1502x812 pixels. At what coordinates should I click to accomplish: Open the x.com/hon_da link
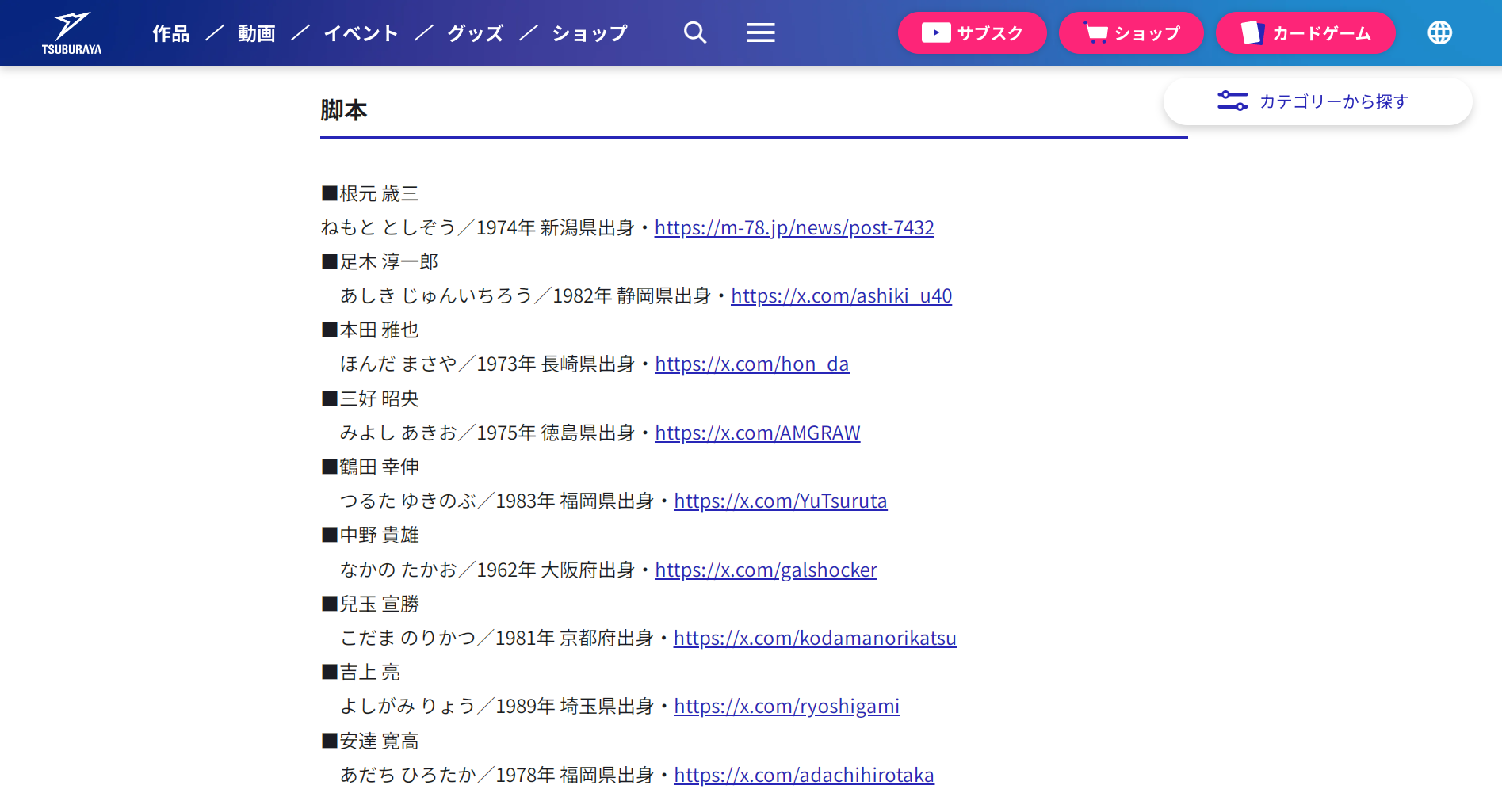(x=752, y=364)
